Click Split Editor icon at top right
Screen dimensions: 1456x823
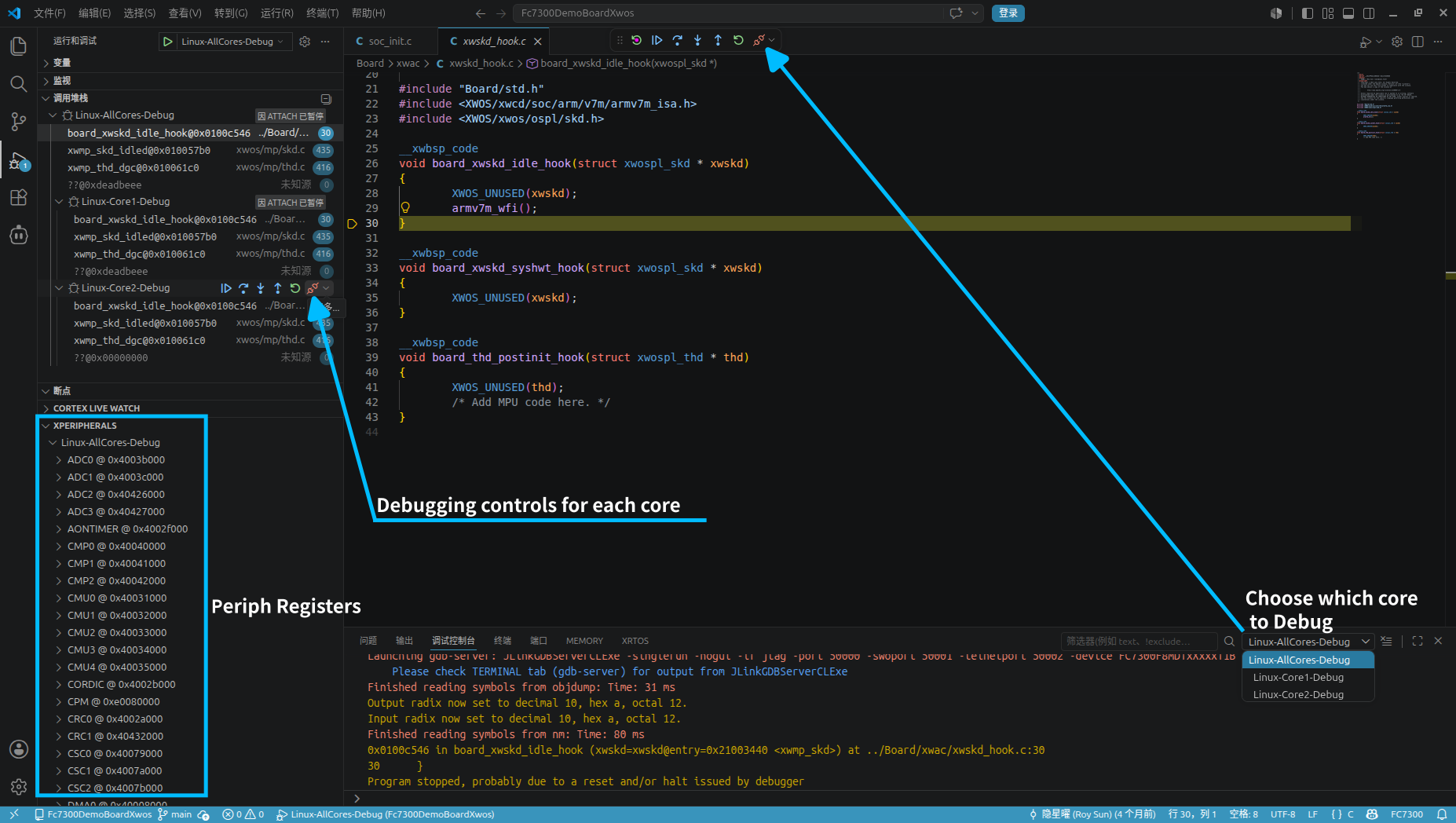(x=1418, y=42)
